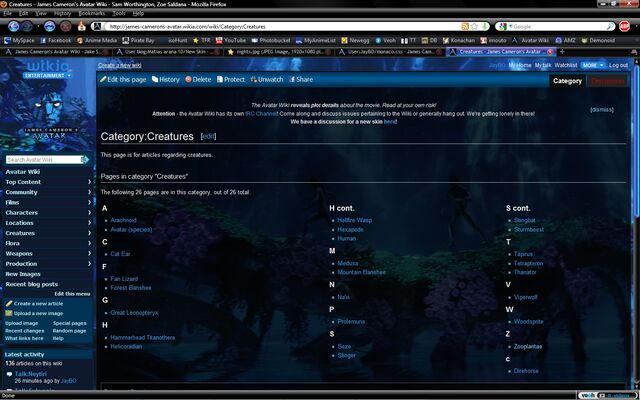Screen dimensions: 640x400
Task: Click the Delete page action
Action: (198, 80)
